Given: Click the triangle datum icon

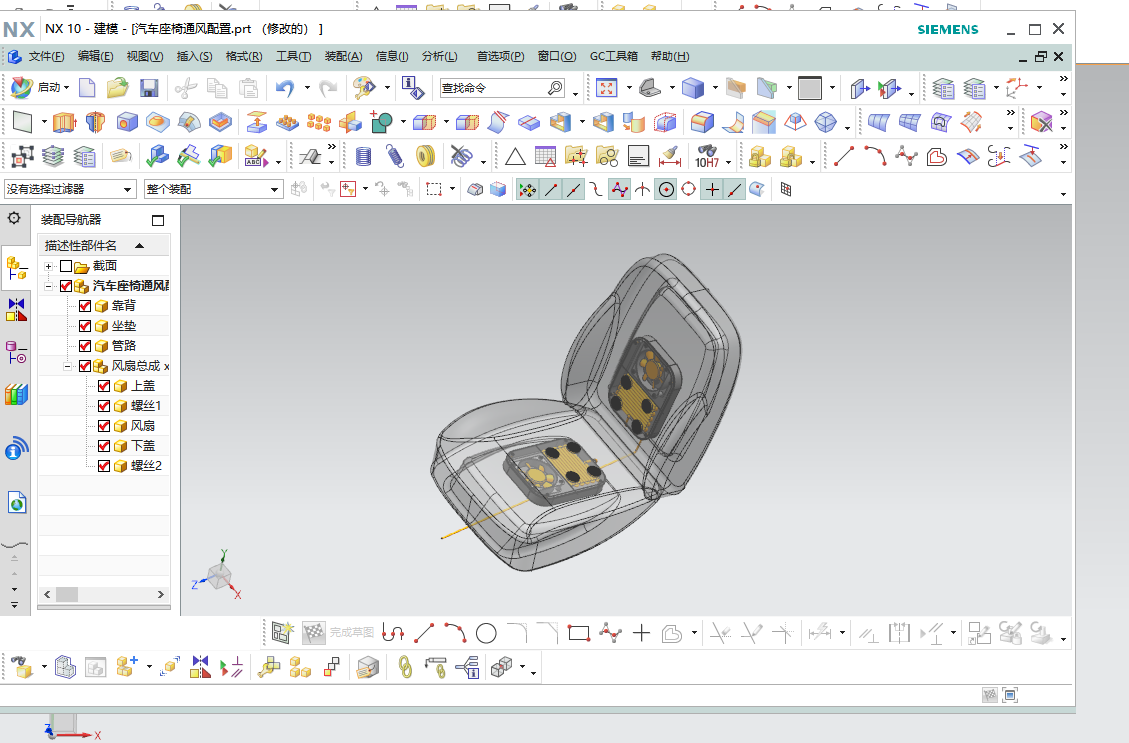Looking at the screenshot, I should (x=515, y=156).
